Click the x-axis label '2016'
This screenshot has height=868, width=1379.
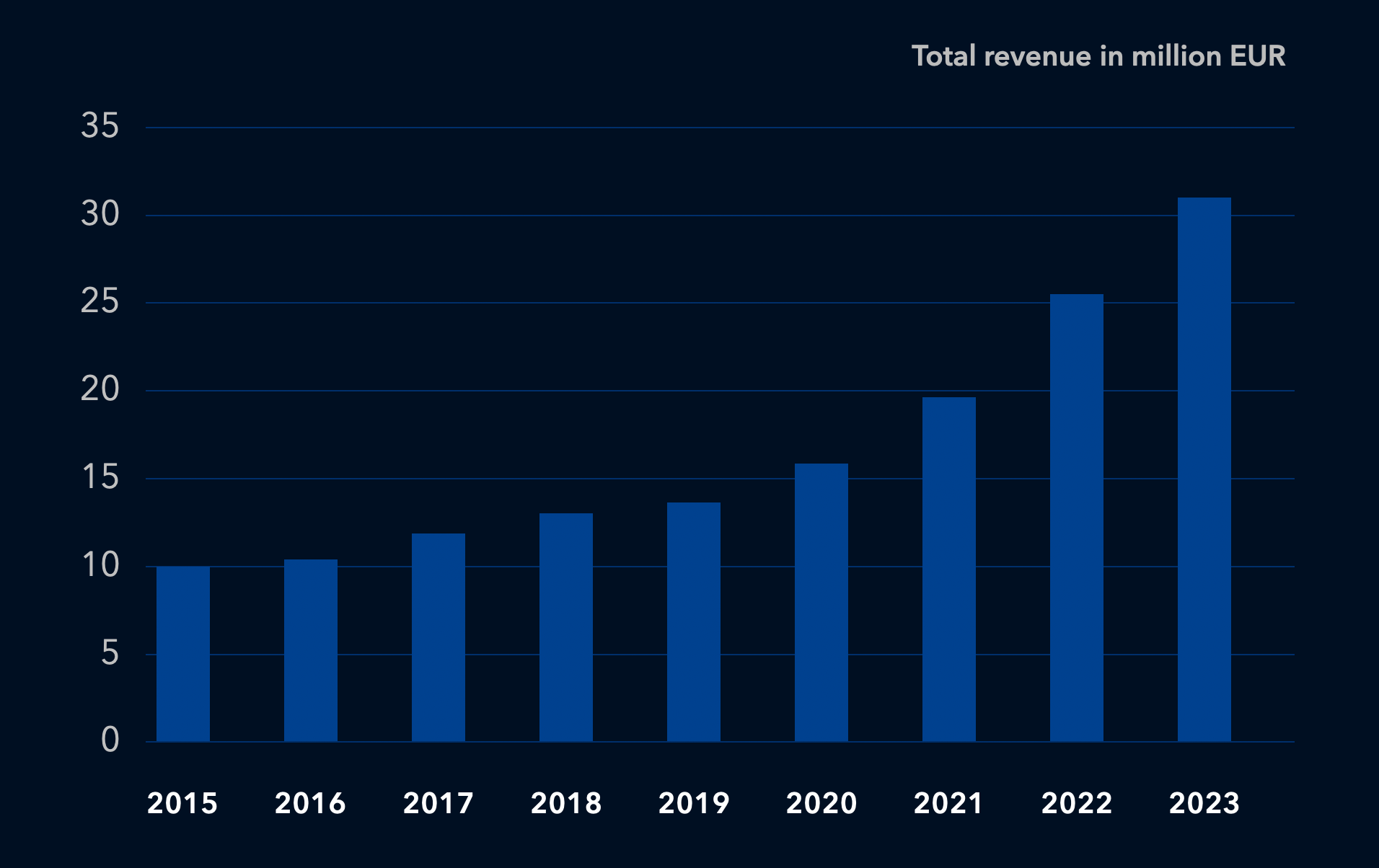pyautogui.click(x=310, y=803)
